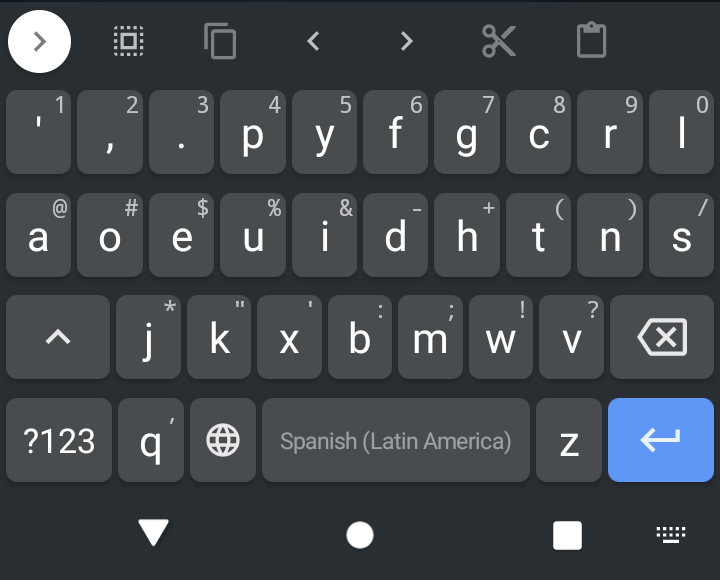Expand toolbar with white circle chevron
720x580 pixels.
[x=39, y=41]
